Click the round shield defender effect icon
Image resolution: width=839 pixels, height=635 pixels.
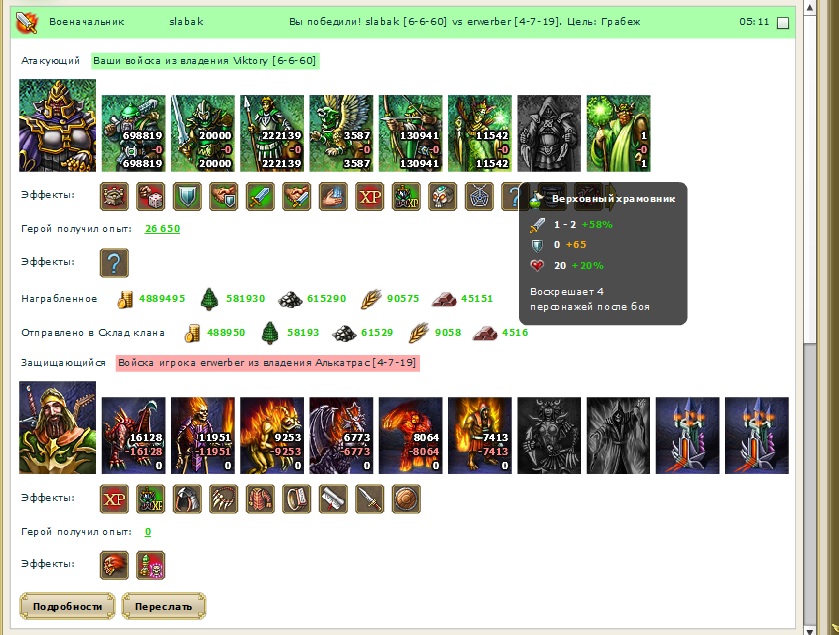pyautogui.click(x=406, y=499)
